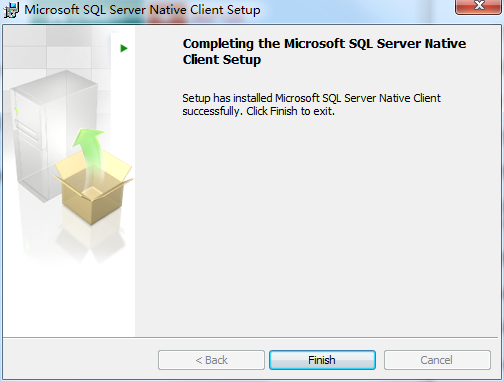Viewport: 504px width, 382px height.
Task: Click the bold Client Setup heading line
Action: (222, 60)
